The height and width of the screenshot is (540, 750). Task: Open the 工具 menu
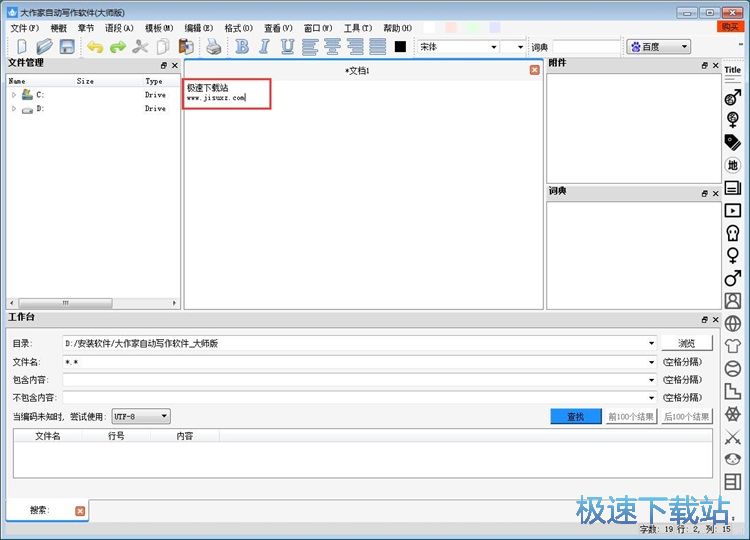(x=357, y=28)
